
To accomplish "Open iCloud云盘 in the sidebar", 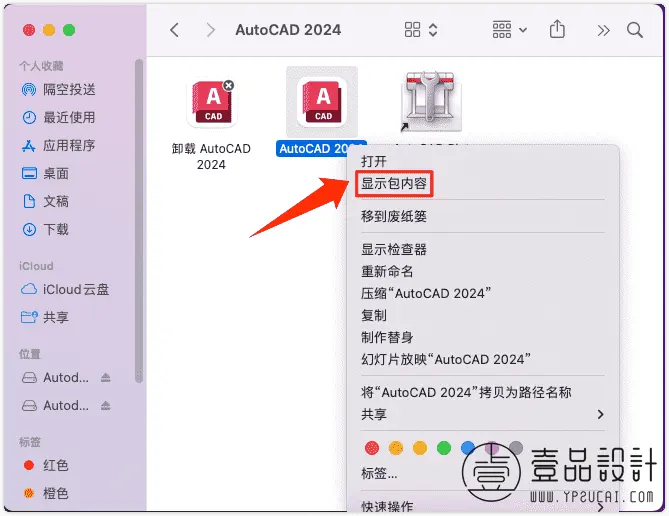I will pos(65,289).
